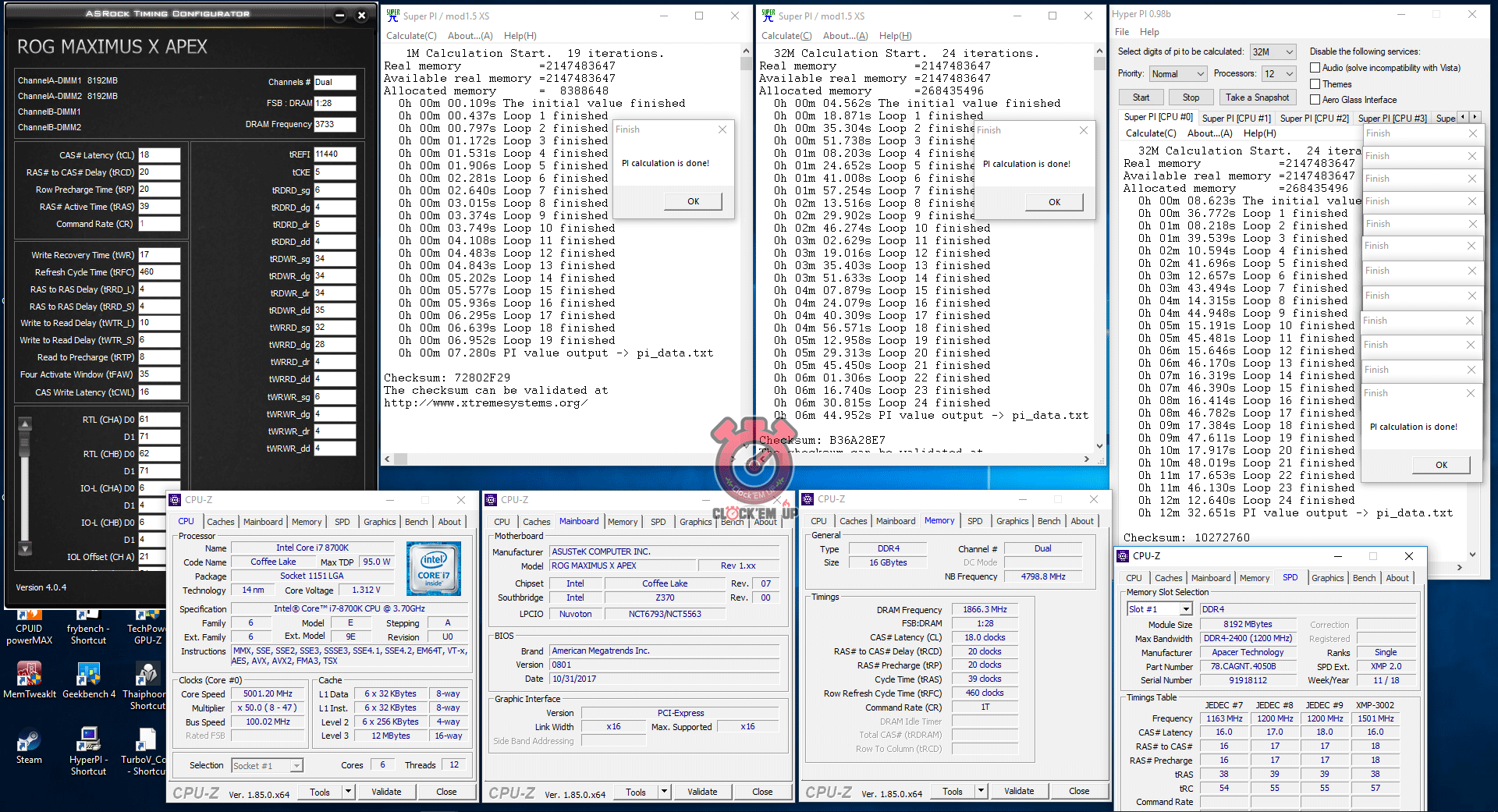This screenshot has height=812, width=1498.
Task: Click the CAS# Latency (tCL) value field
Action: 159,155
